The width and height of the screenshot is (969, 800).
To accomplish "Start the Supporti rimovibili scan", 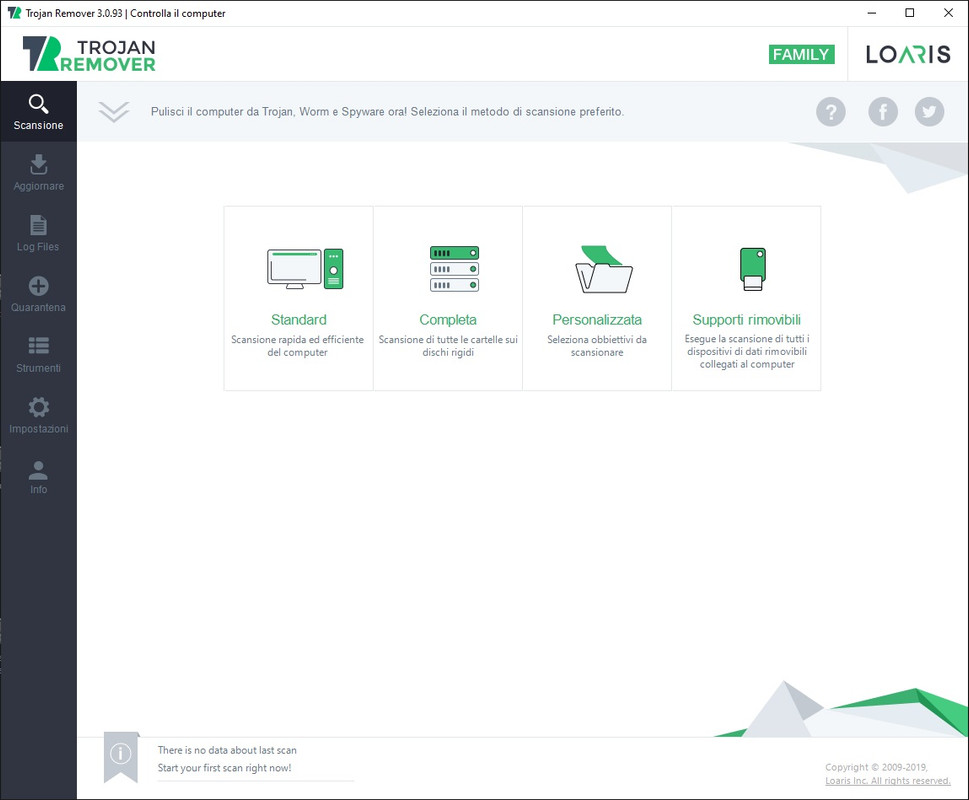I will [747, 298].
